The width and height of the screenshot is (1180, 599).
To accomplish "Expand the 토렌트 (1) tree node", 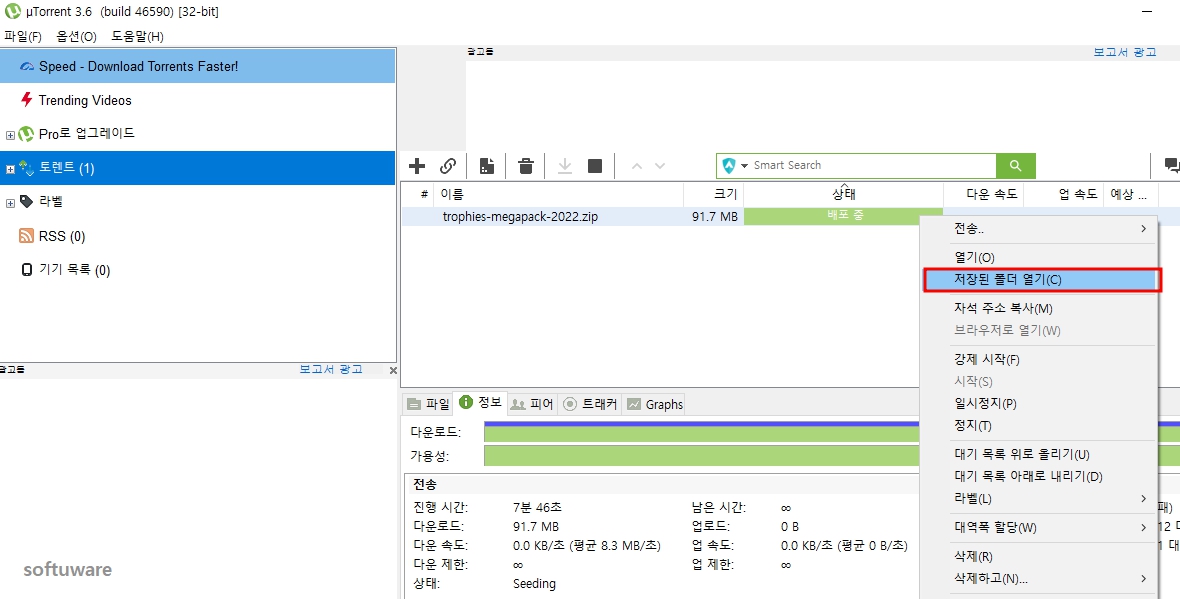I will point(10,169).
